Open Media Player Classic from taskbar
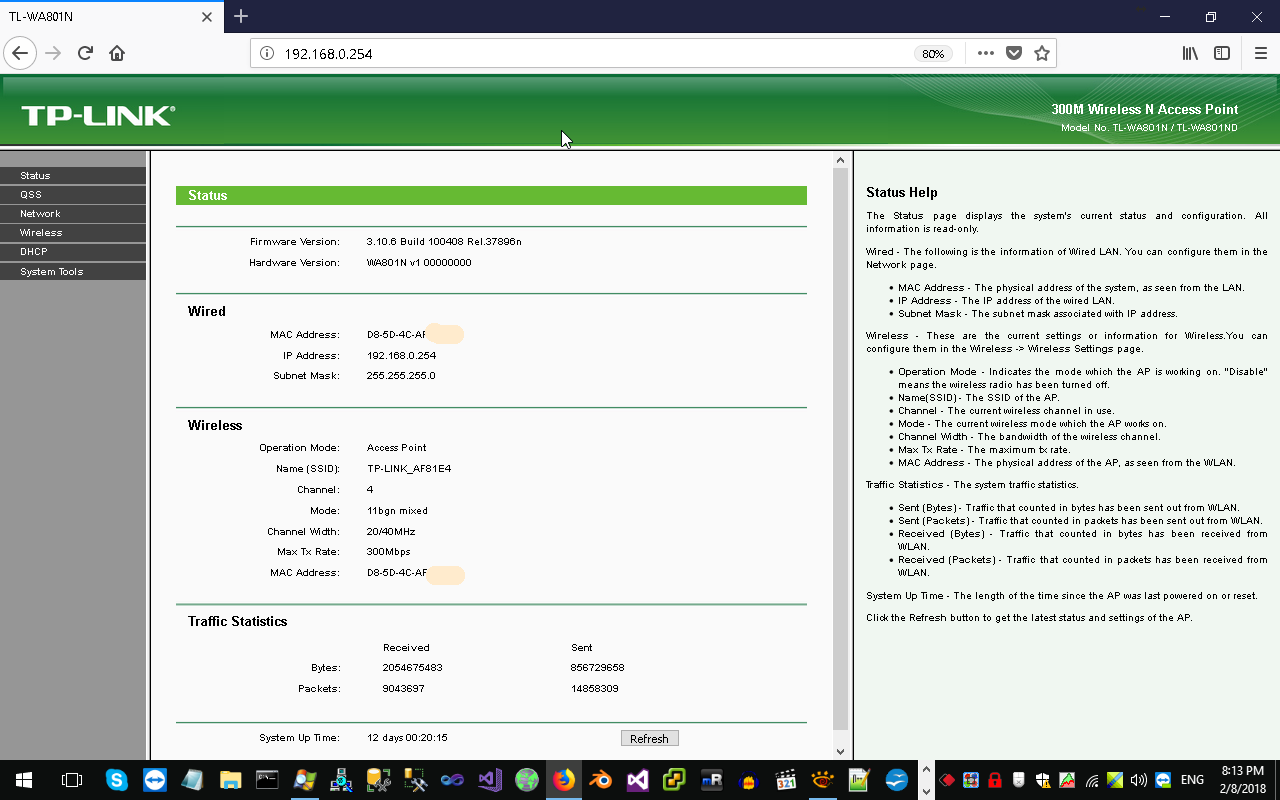This screenshot has height=800, width=1280. 786,779
